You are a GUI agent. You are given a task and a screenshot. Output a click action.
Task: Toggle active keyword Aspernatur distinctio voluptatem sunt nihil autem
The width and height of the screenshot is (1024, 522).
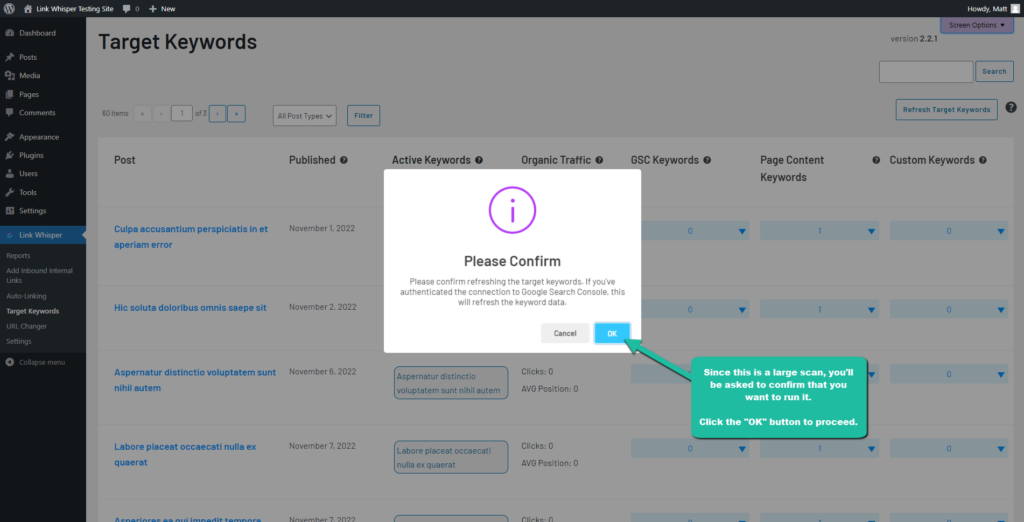point(451,383)
